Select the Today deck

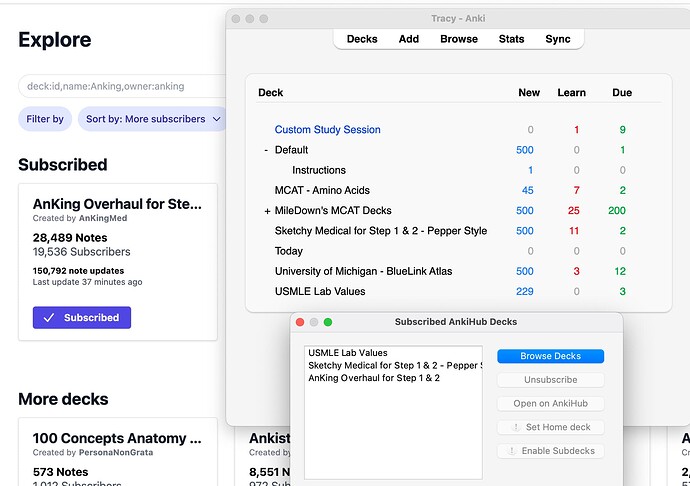coord(289,251)
